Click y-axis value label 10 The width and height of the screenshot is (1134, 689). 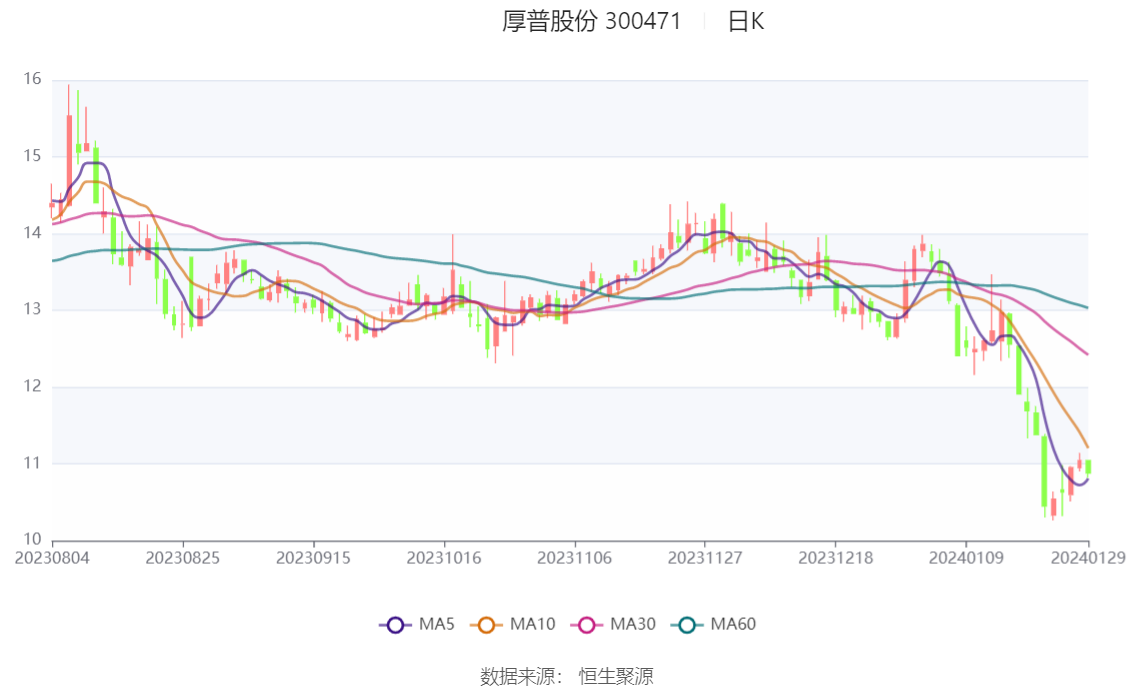pyautogui.click(x=32, y=539)
